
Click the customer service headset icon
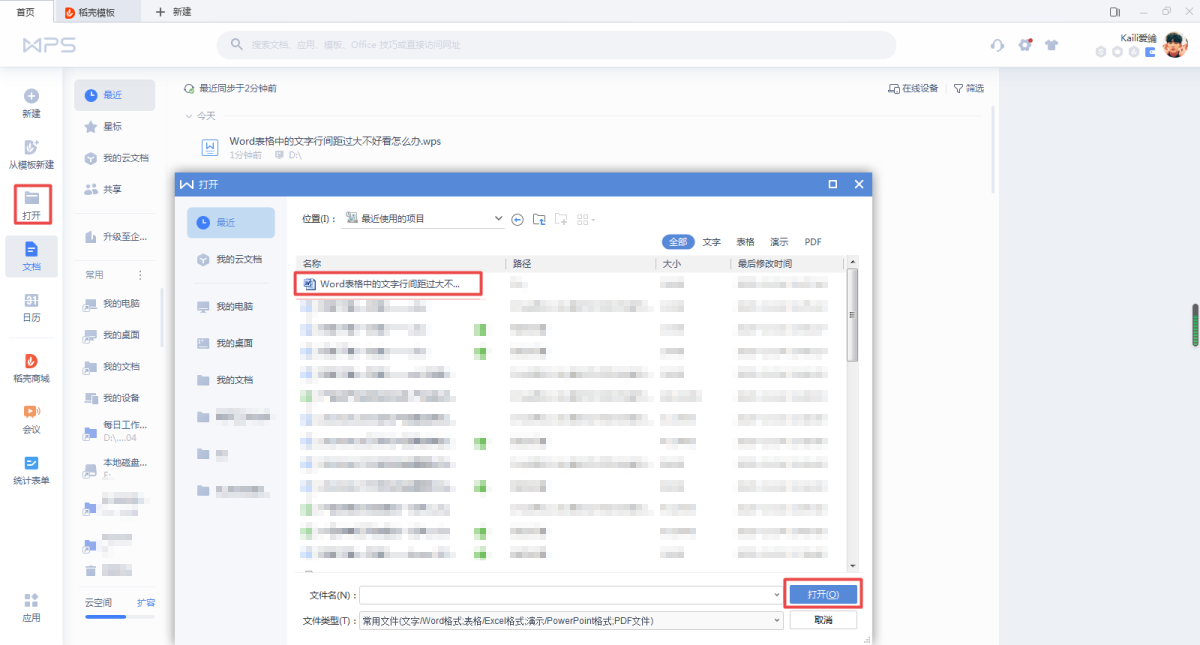[997, 45]
